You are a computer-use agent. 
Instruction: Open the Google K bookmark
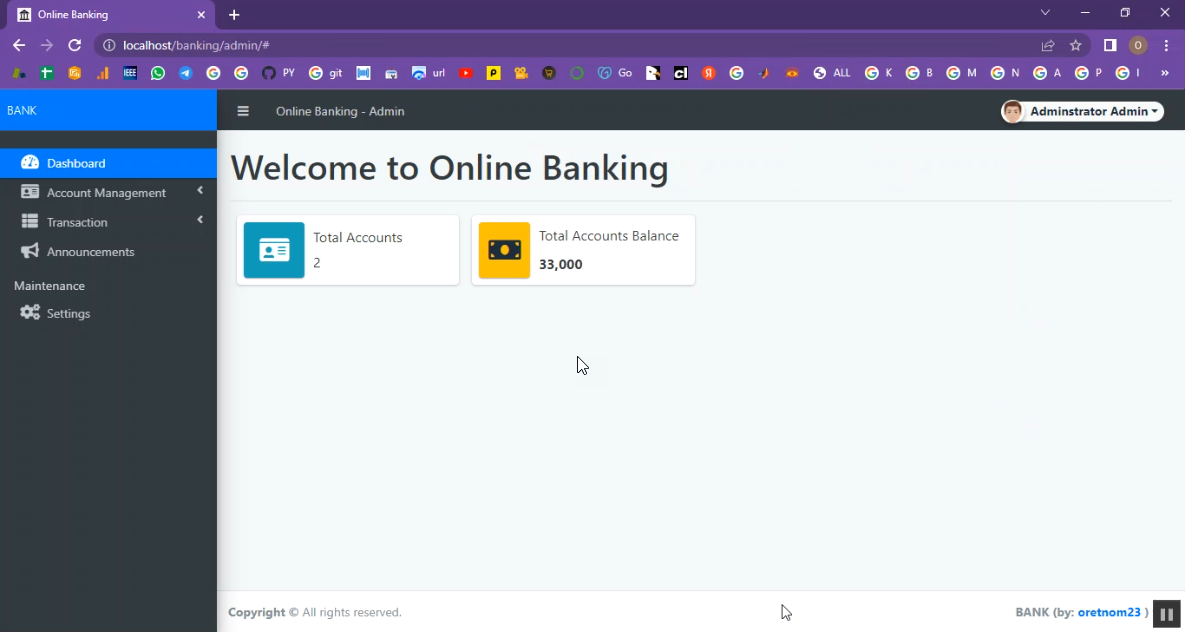879,73
